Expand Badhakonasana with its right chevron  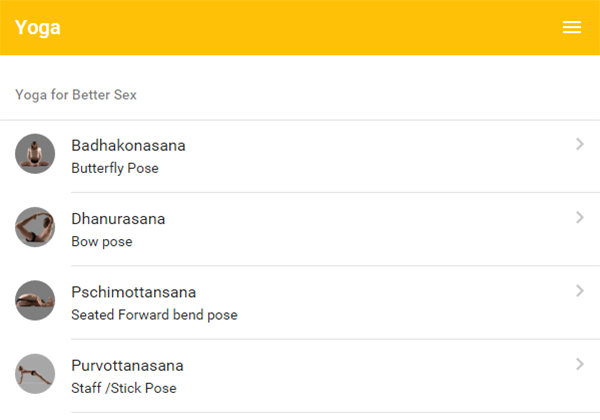(x=580, y=144)
